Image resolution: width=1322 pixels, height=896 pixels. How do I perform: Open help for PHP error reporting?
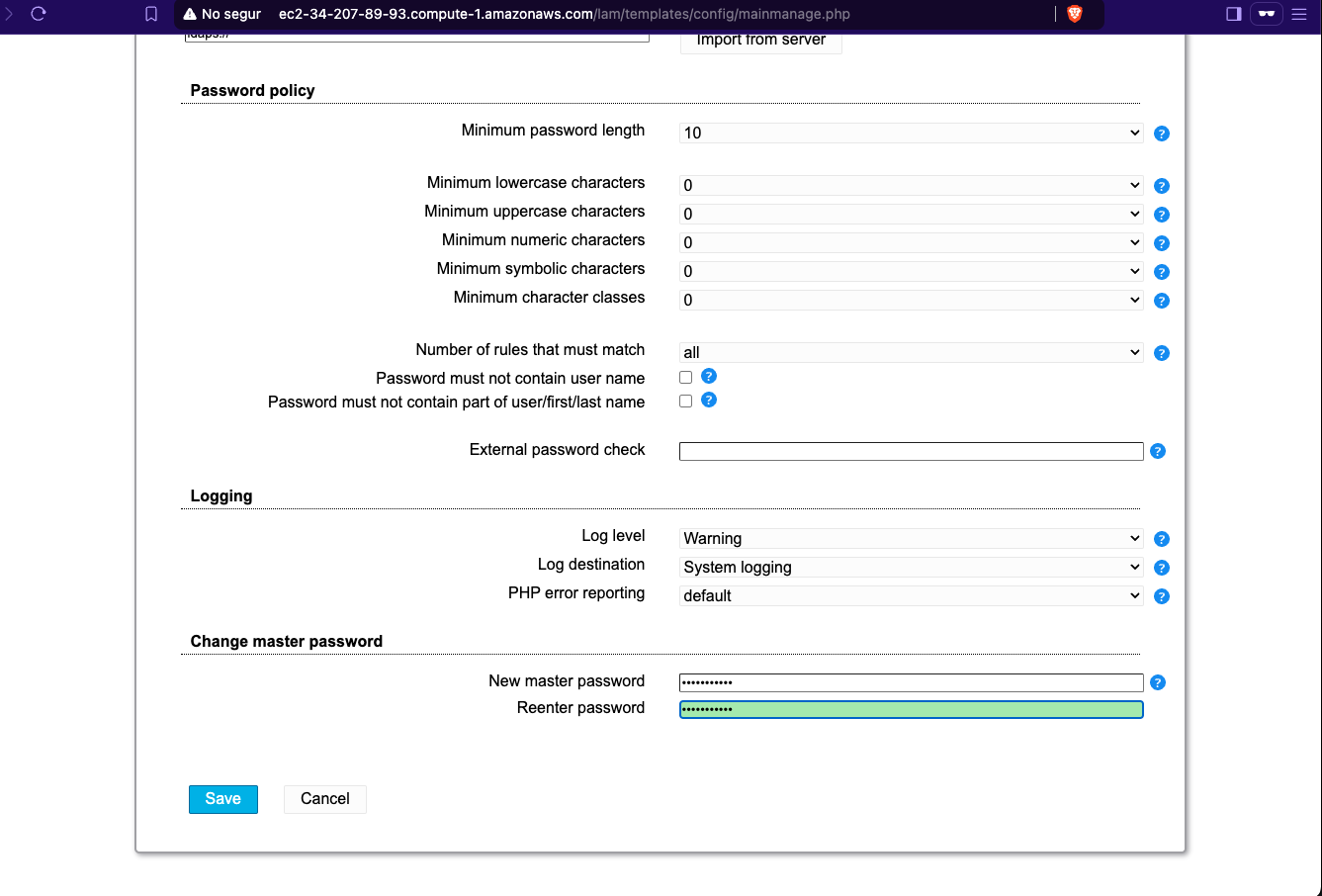(x=1162, y=596)
